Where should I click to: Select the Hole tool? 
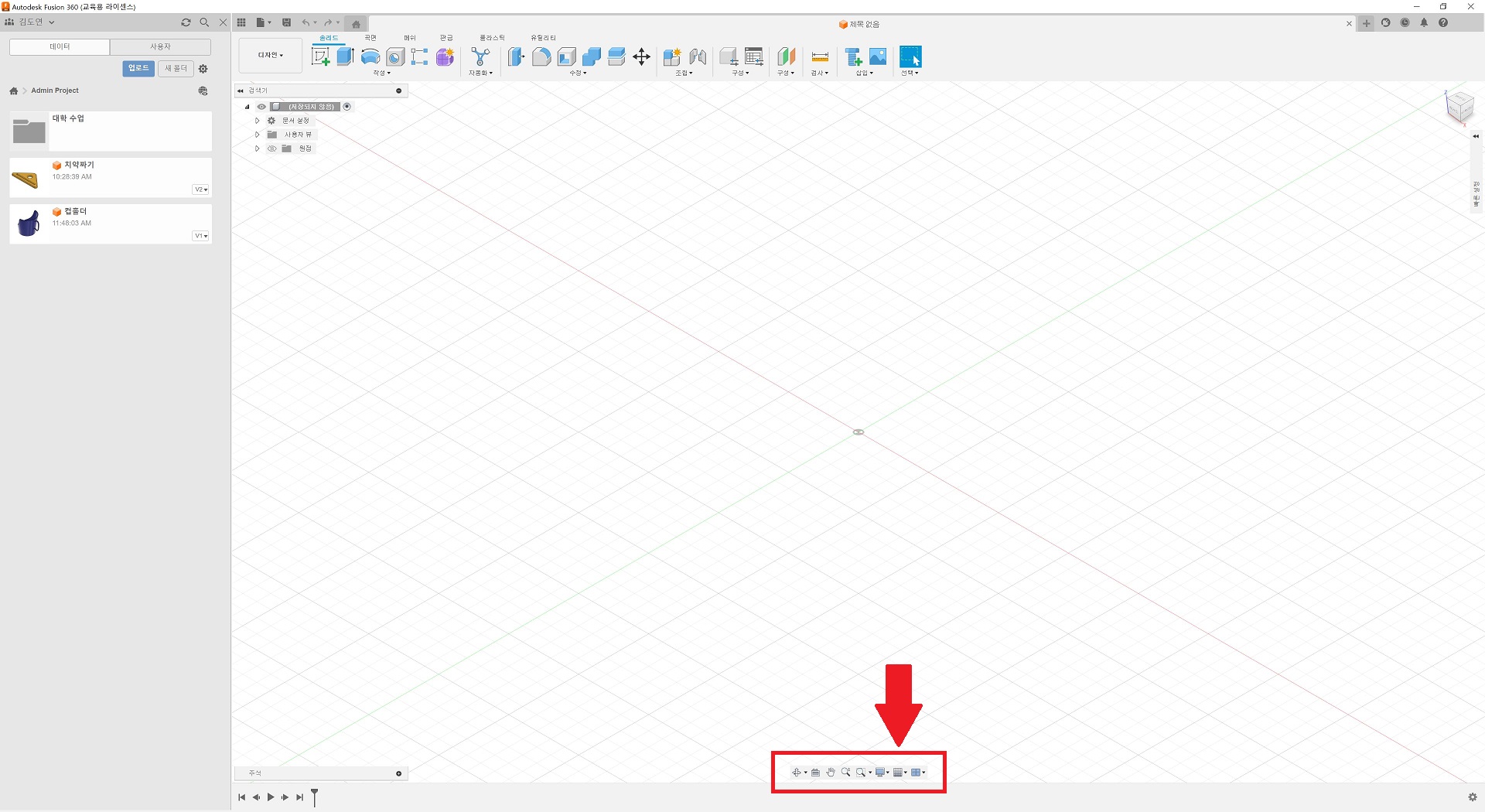[x=395, y=56]
